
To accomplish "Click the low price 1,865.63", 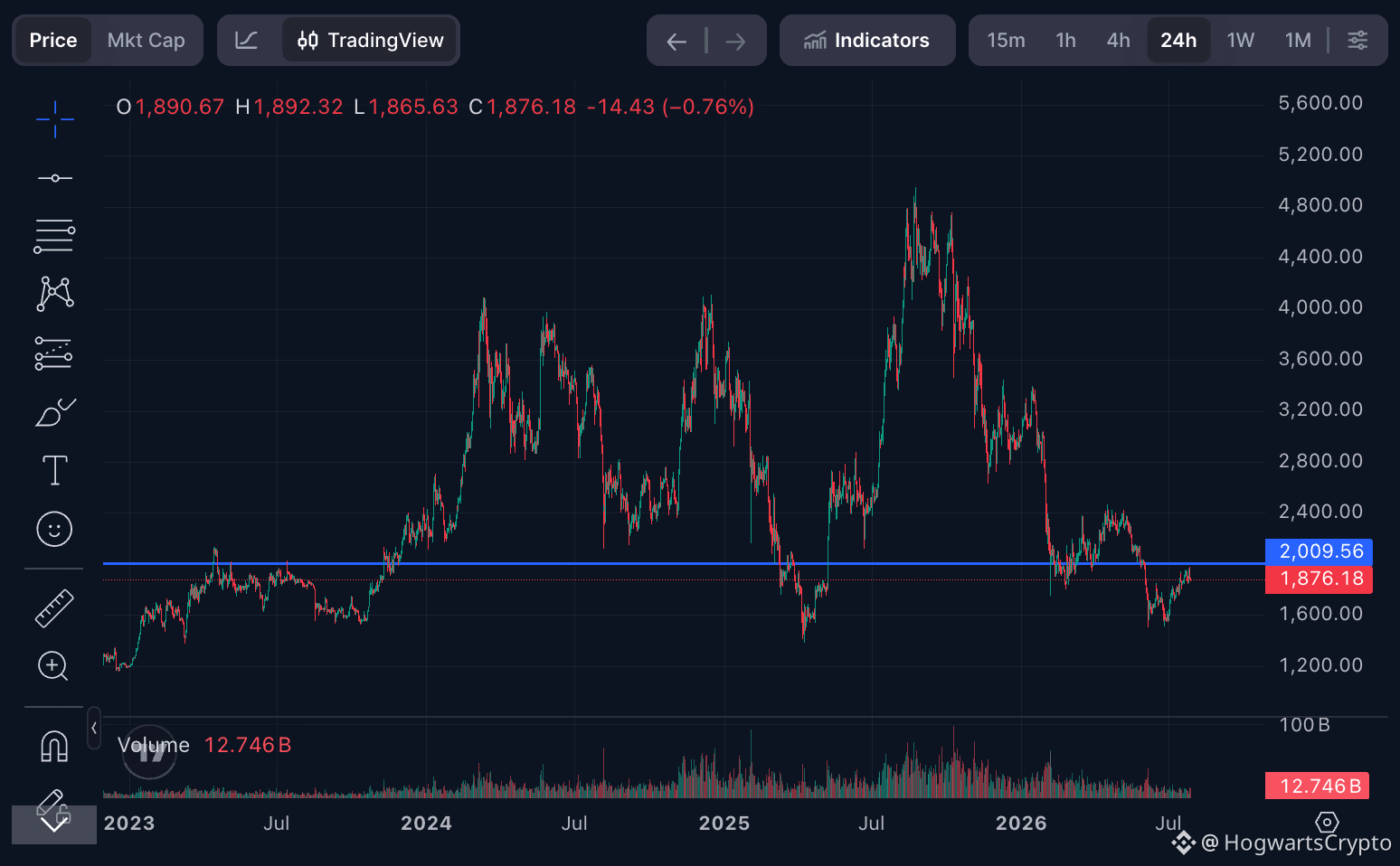I will 413,107.
